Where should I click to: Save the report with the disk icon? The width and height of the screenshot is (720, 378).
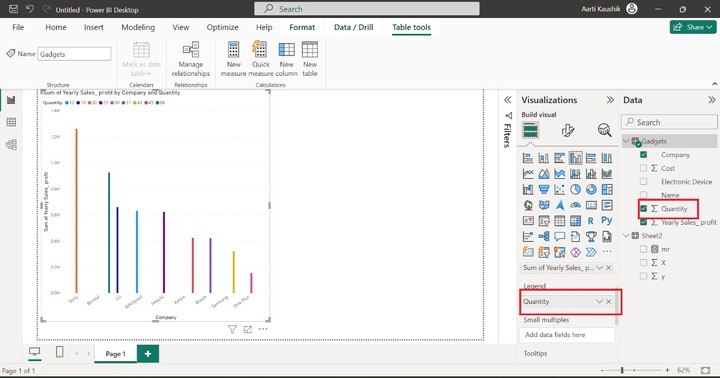(x=13, y=9)
